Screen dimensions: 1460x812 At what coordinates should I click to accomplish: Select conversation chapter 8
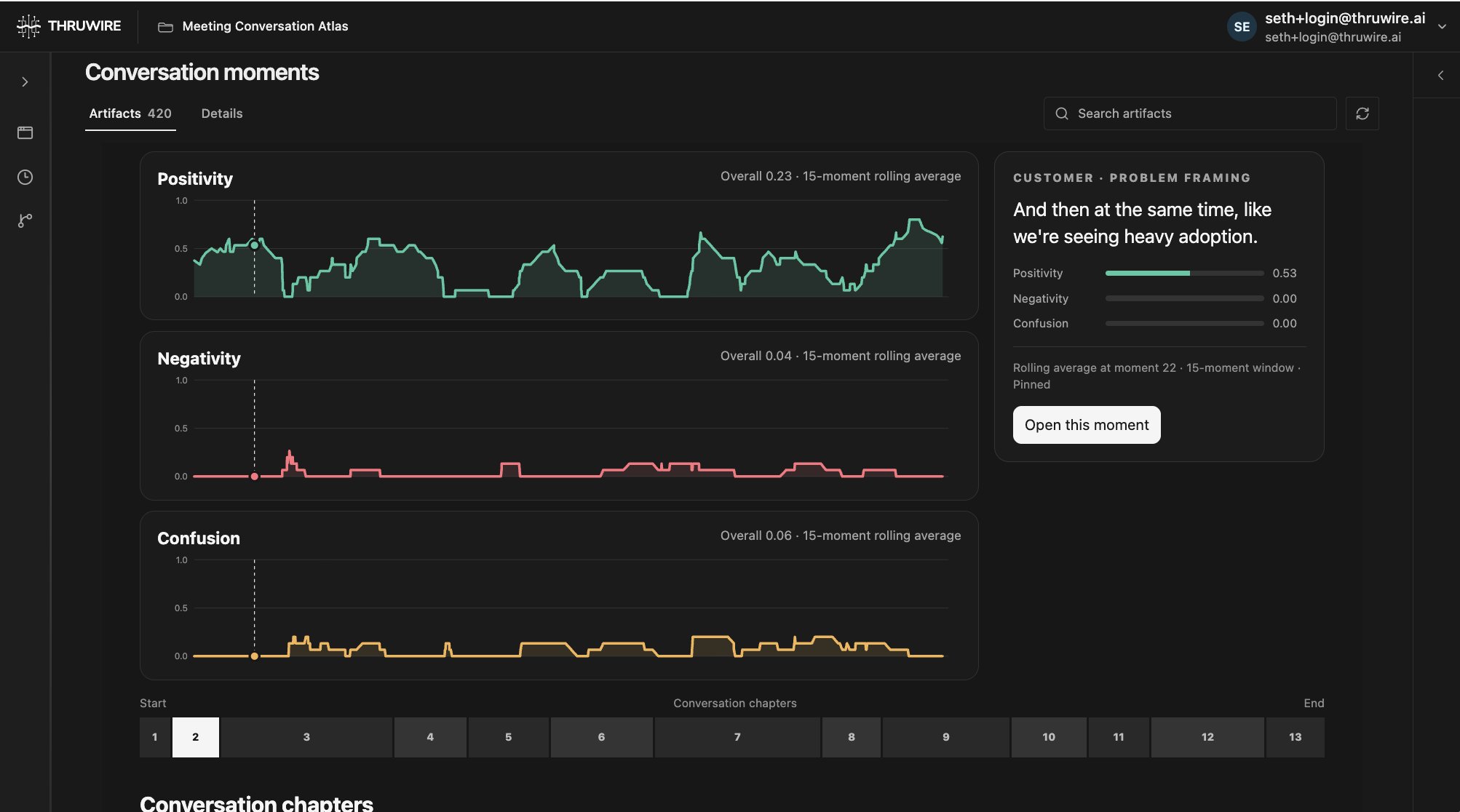[x=852, y=737]
